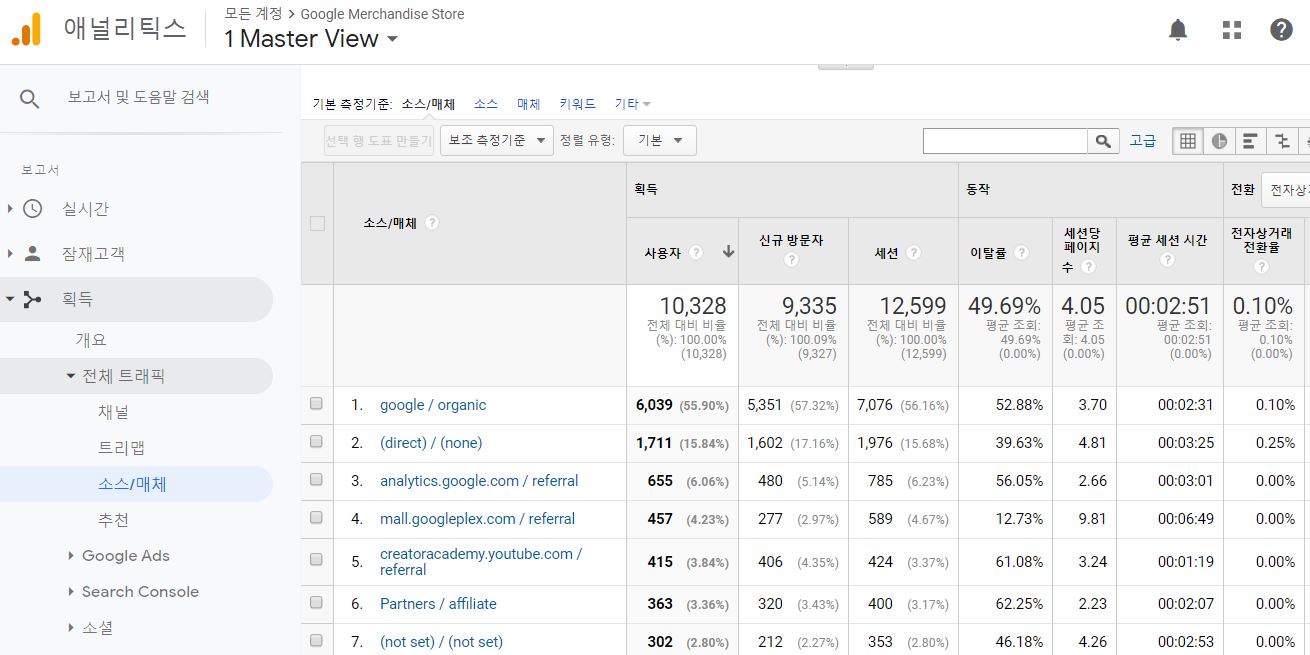Open 트리맵 report in the sidebar

pyautogui.click(x=122, y=448)
